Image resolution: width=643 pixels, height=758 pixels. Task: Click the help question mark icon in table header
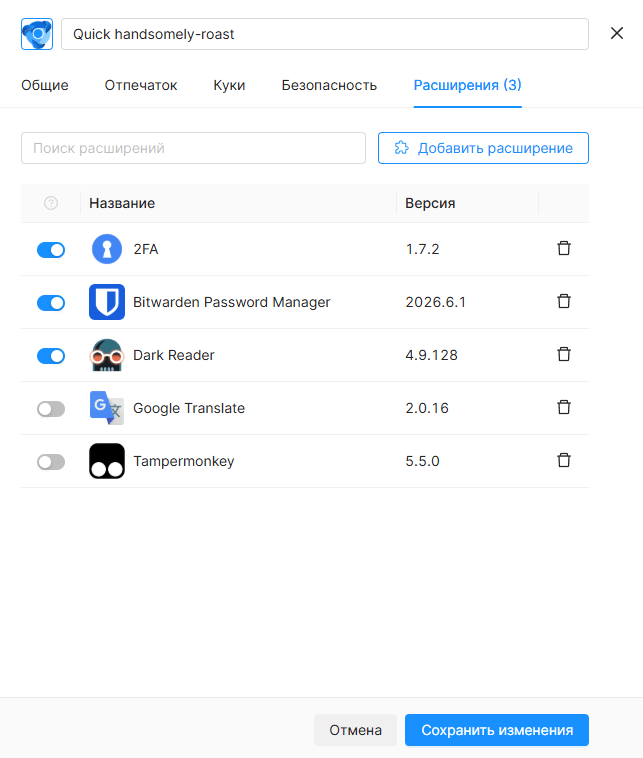(x=51, y=203)
